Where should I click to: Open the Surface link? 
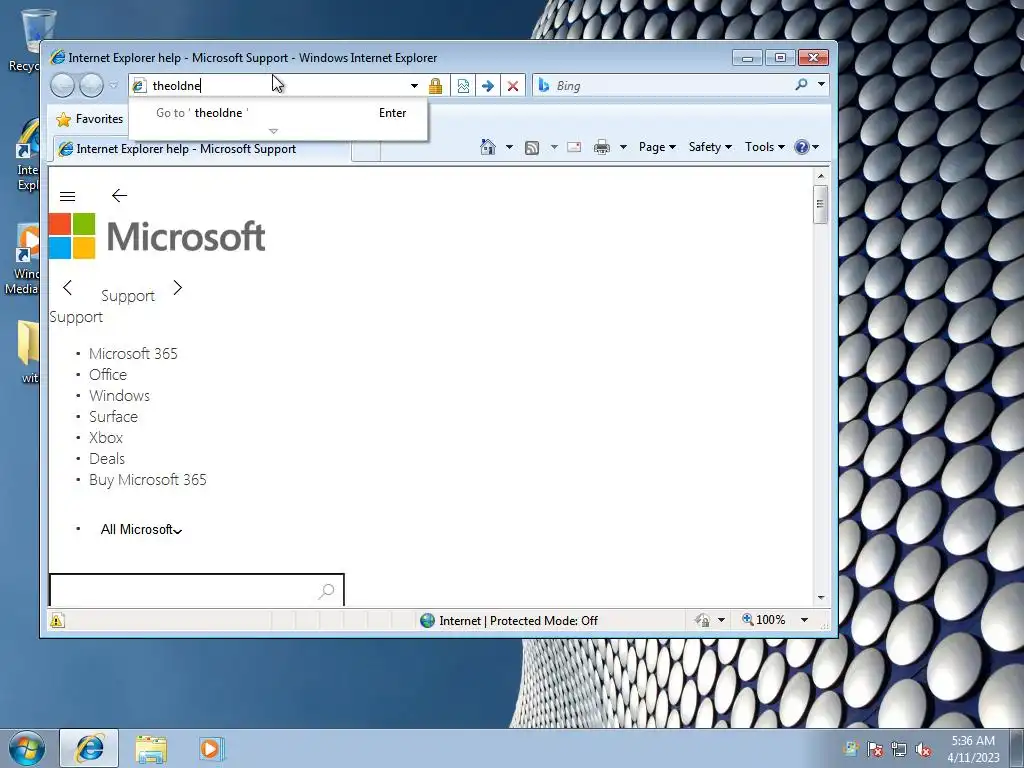pos(113,416)
